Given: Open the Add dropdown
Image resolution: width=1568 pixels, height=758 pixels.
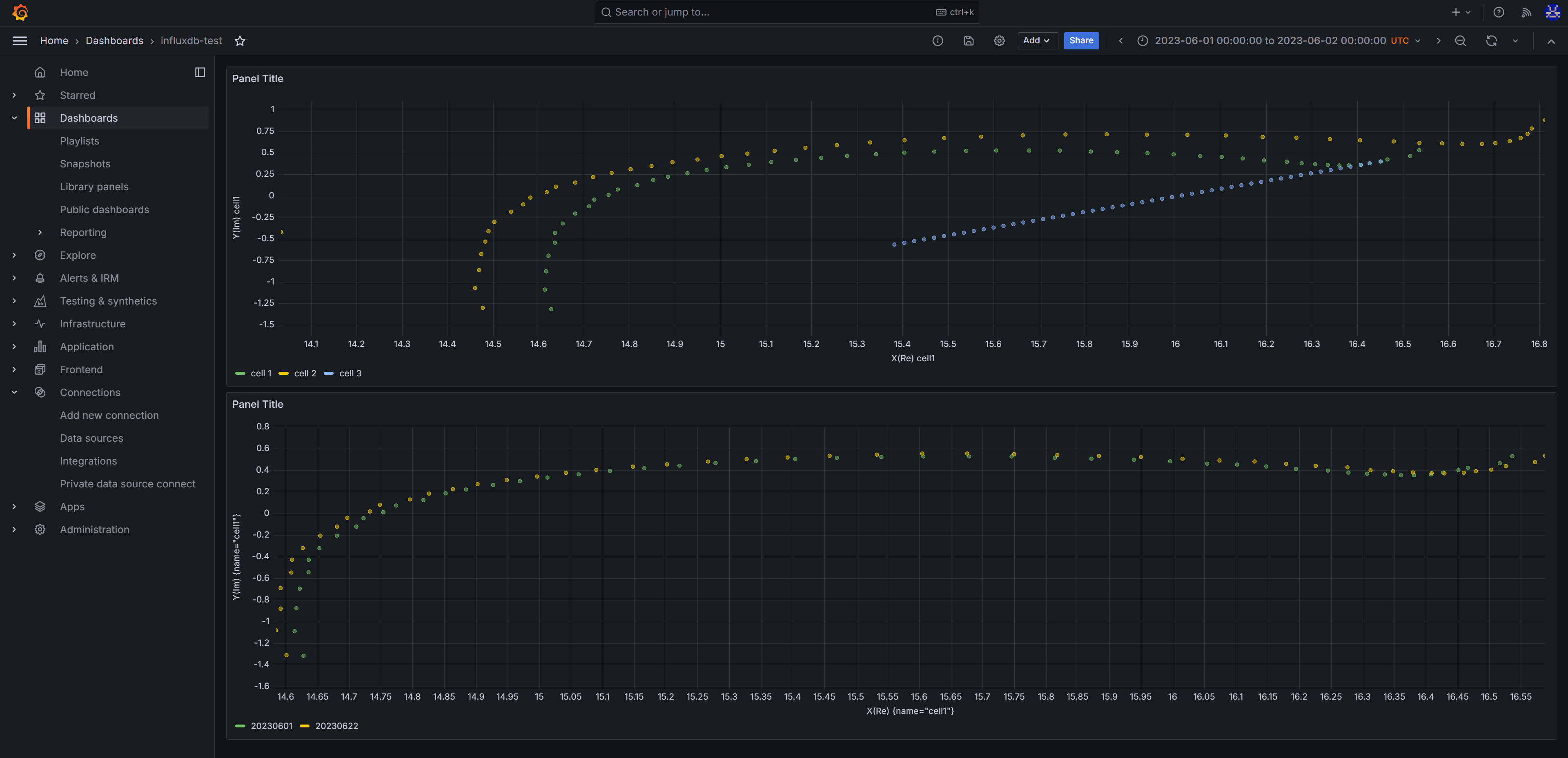Looking at the screenshot, I should click(1037, 41).
